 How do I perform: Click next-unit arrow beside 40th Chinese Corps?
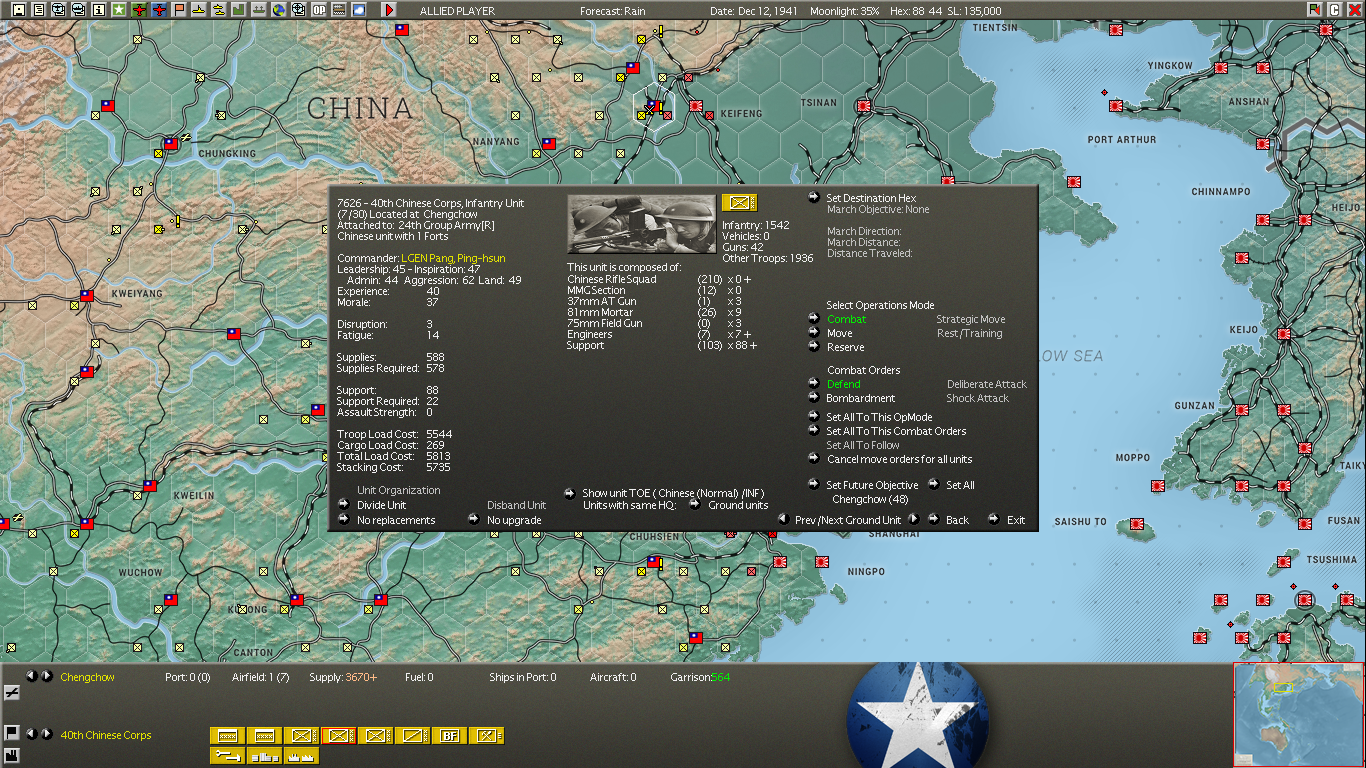tap(46, 734)
